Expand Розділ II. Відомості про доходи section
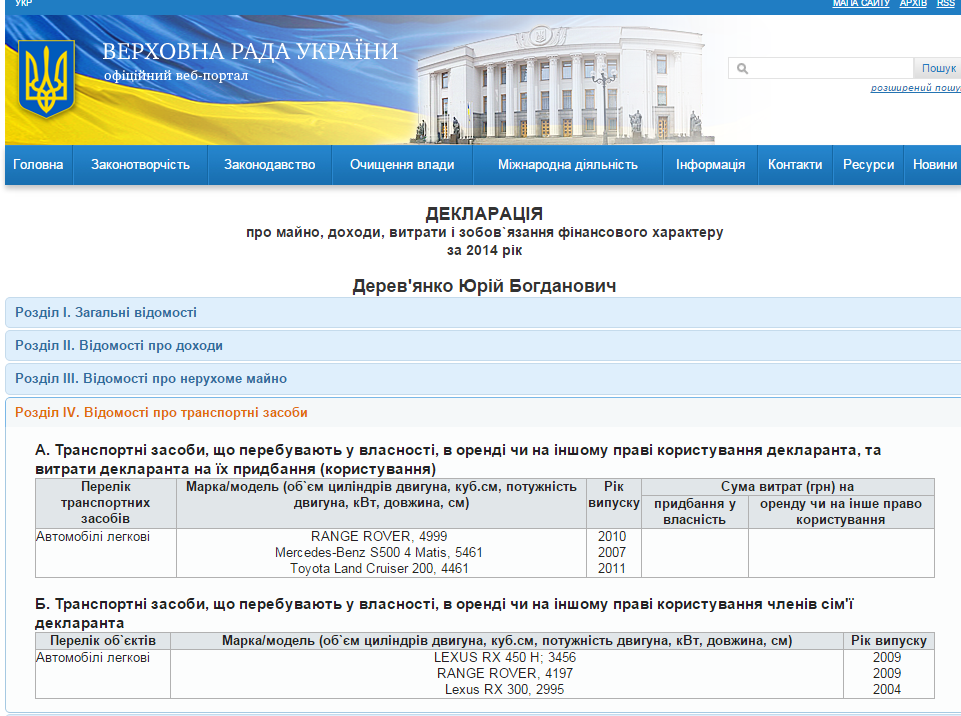This screenshot has width=961, height=716. 119,345
